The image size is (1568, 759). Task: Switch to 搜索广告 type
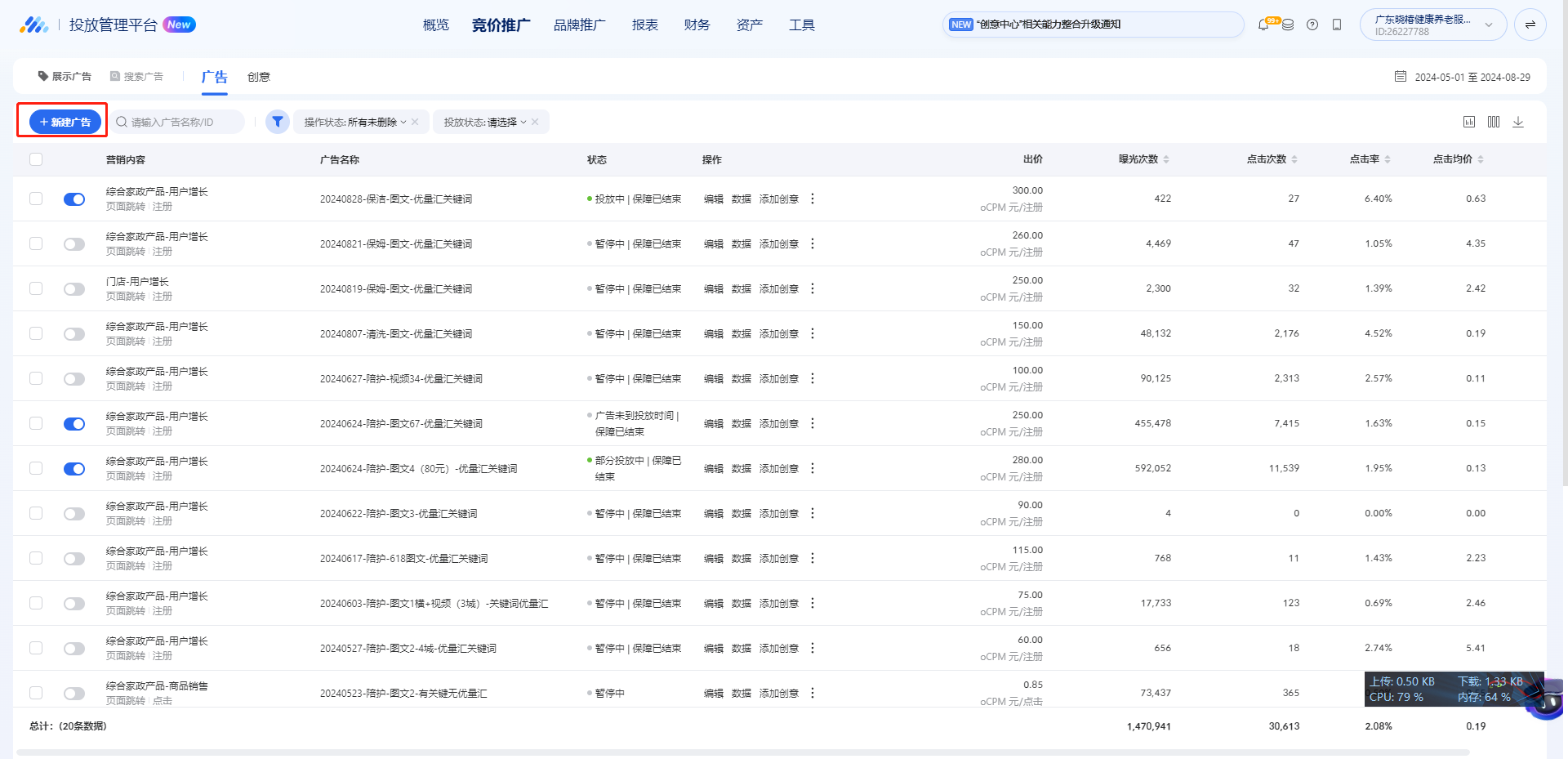[136, 77]
